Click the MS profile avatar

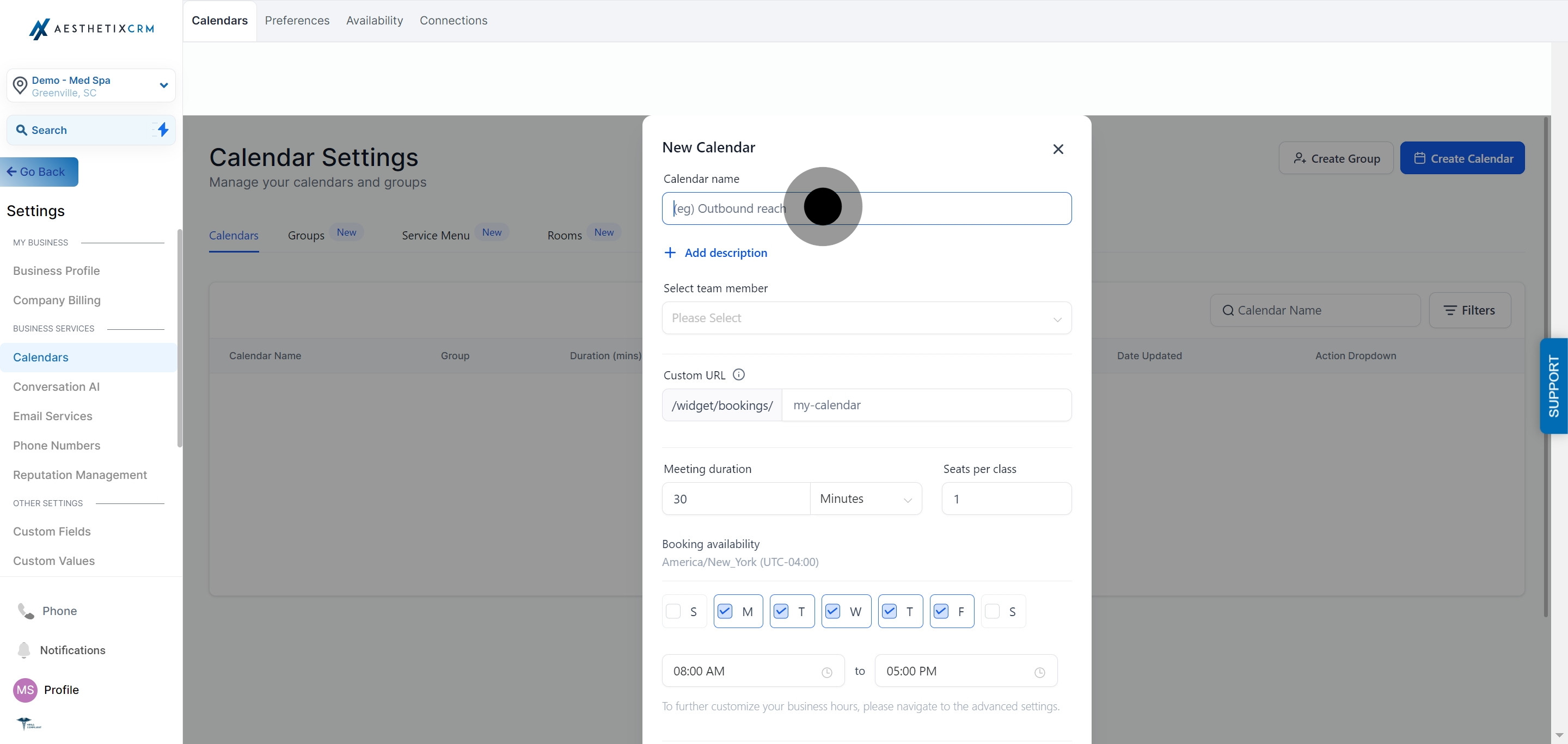pos(25,690)
